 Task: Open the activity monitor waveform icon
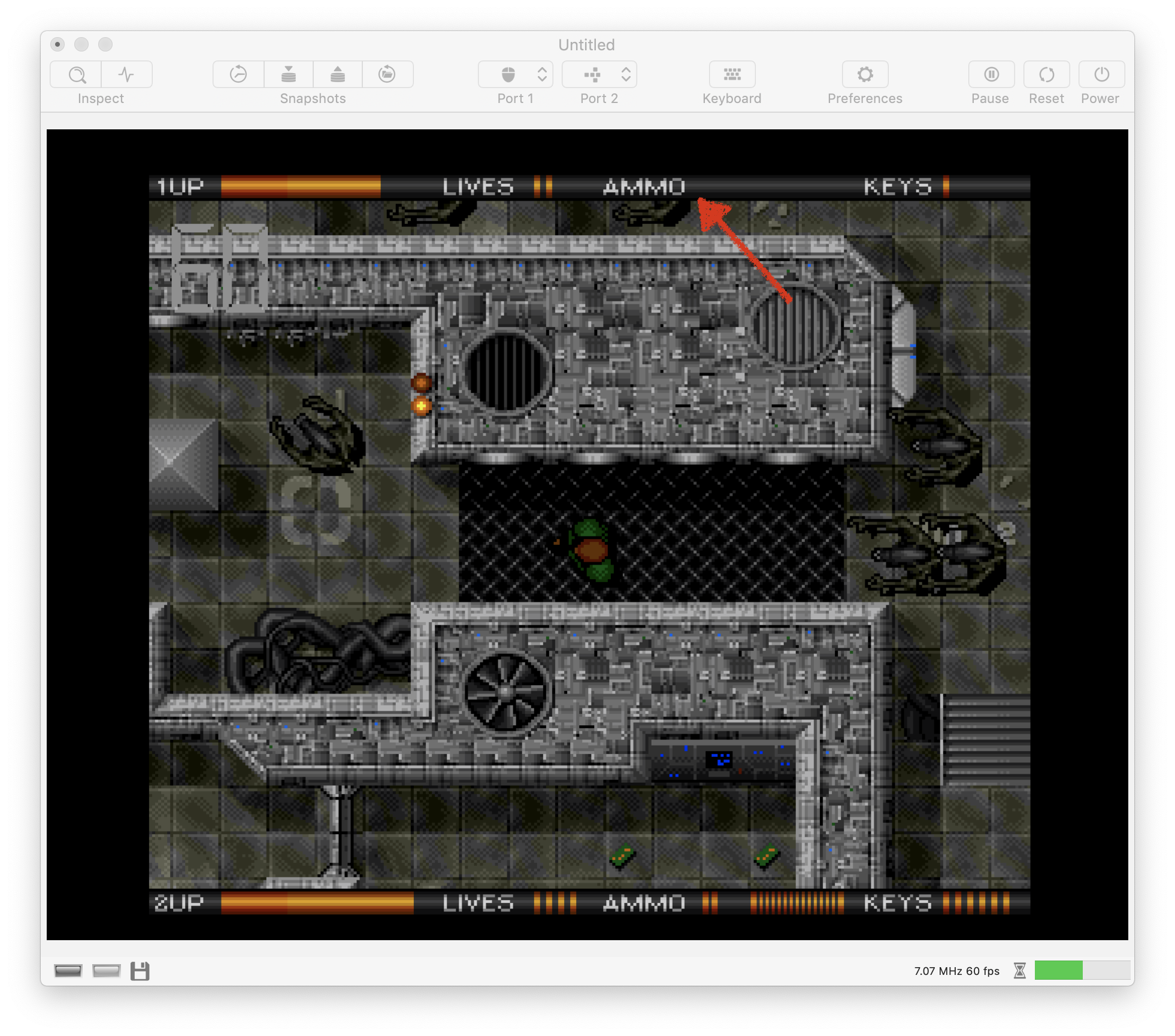(x=126, y=75)
